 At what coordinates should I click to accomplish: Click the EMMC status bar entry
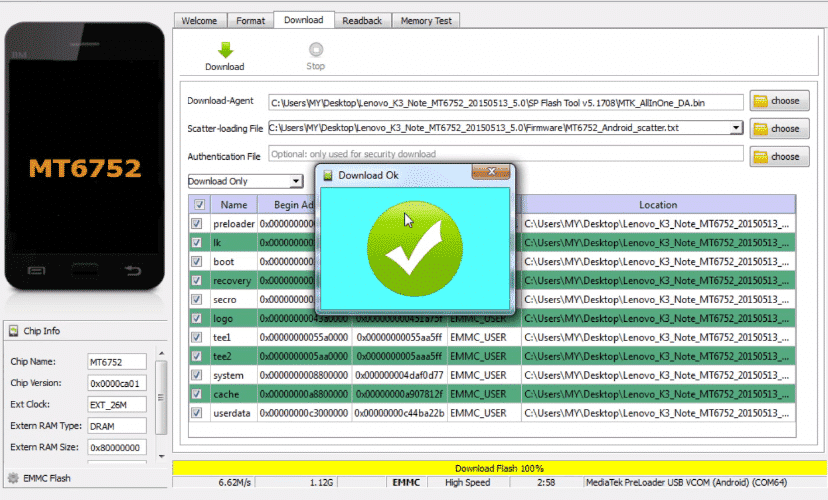[406, 483]
